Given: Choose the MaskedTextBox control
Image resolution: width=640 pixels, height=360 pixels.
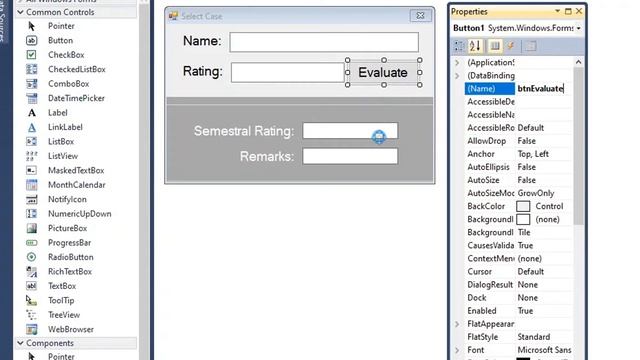Looking at the screenshot, I should pyautogui.click(x=76, y=171).
